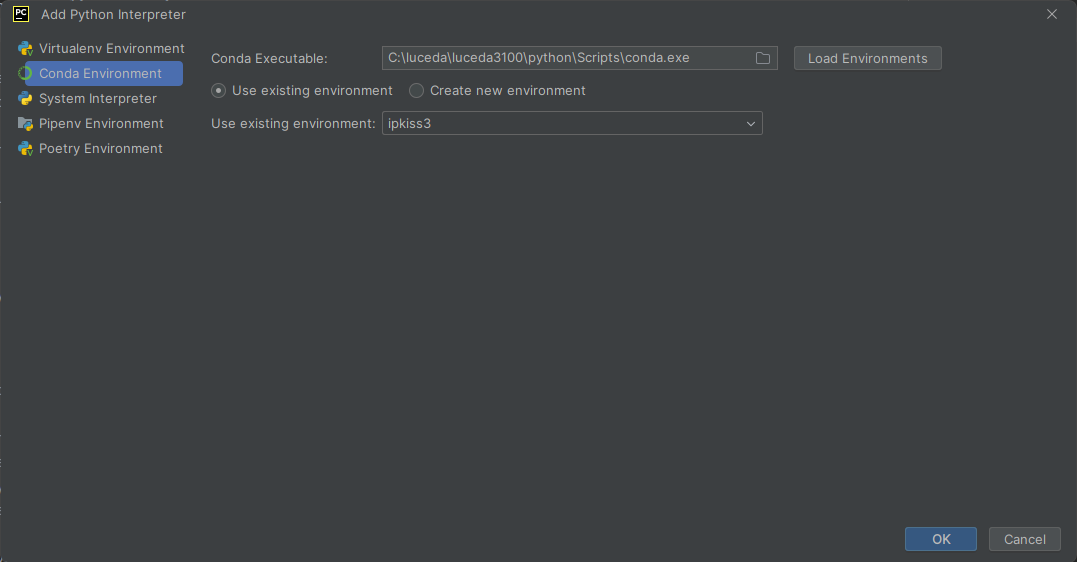Image resolution: width=1077 pixels, height=562 pixels.
Task: Choose System Interpreter from the sidebar list
Action: point(97,98)
